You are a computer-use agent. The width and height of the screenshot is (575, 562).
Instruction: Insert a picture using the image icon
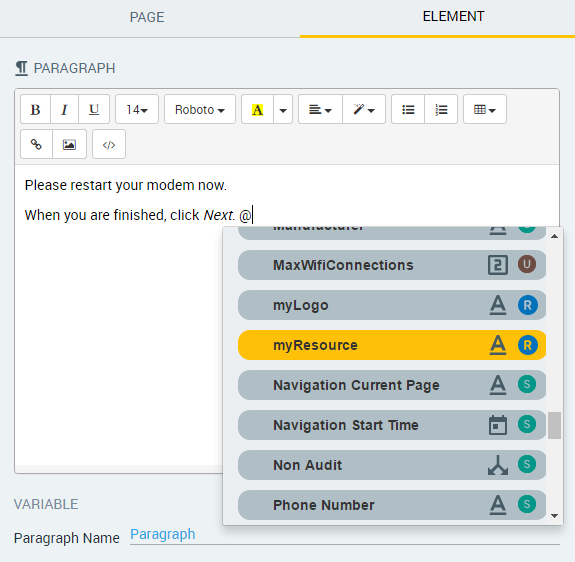(x=69, y=144)
